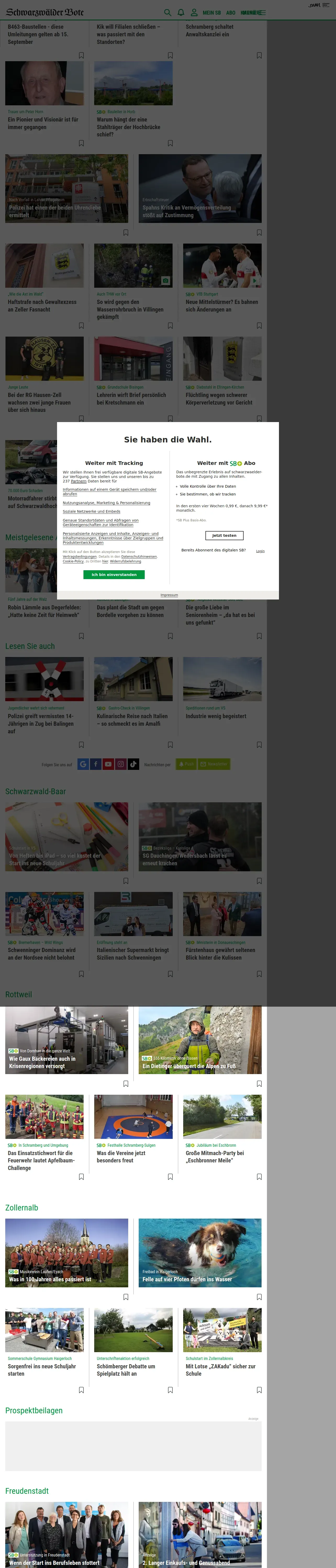Image resolution: width=336 pixels, height=1568 pixels.
Task: Open the YouTube follow icon
Action: point(108,764)
